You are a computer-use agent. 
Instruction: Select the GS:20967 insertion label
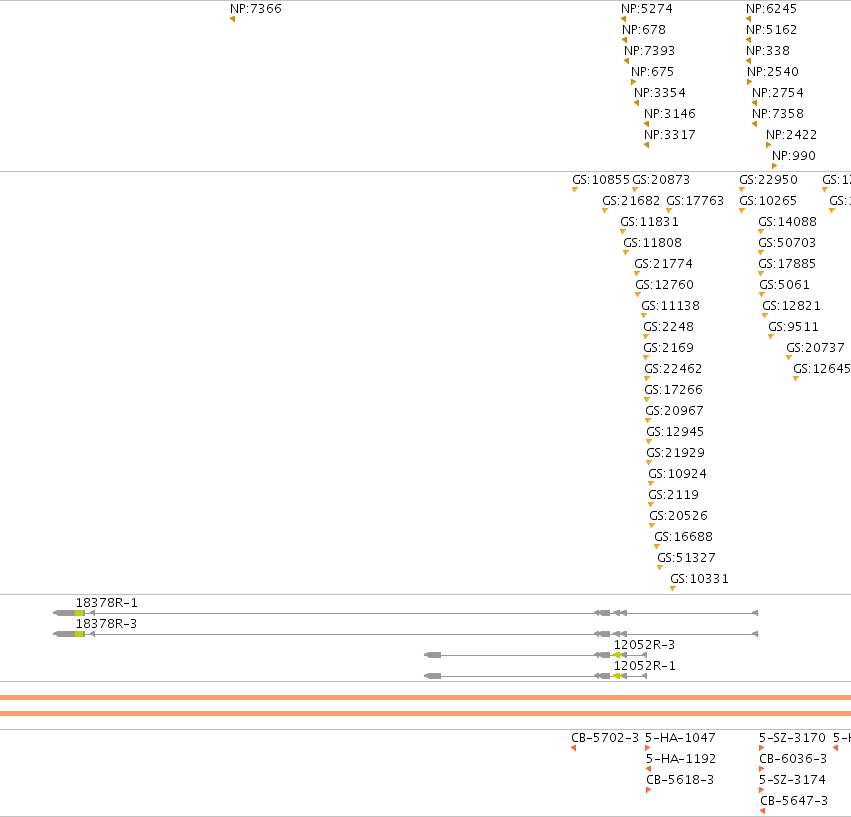[674, 411]
